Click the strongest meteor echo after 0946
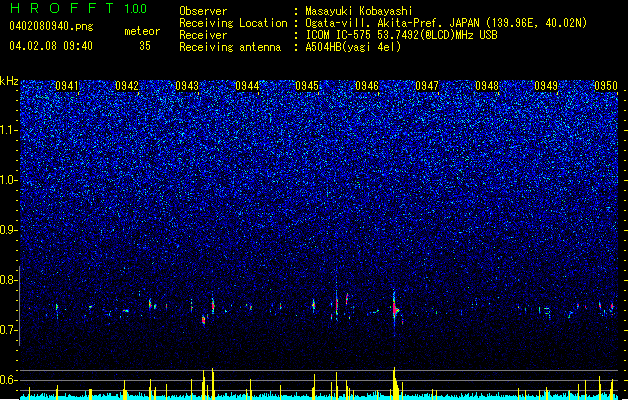629x400 pixels. point(395,309)
